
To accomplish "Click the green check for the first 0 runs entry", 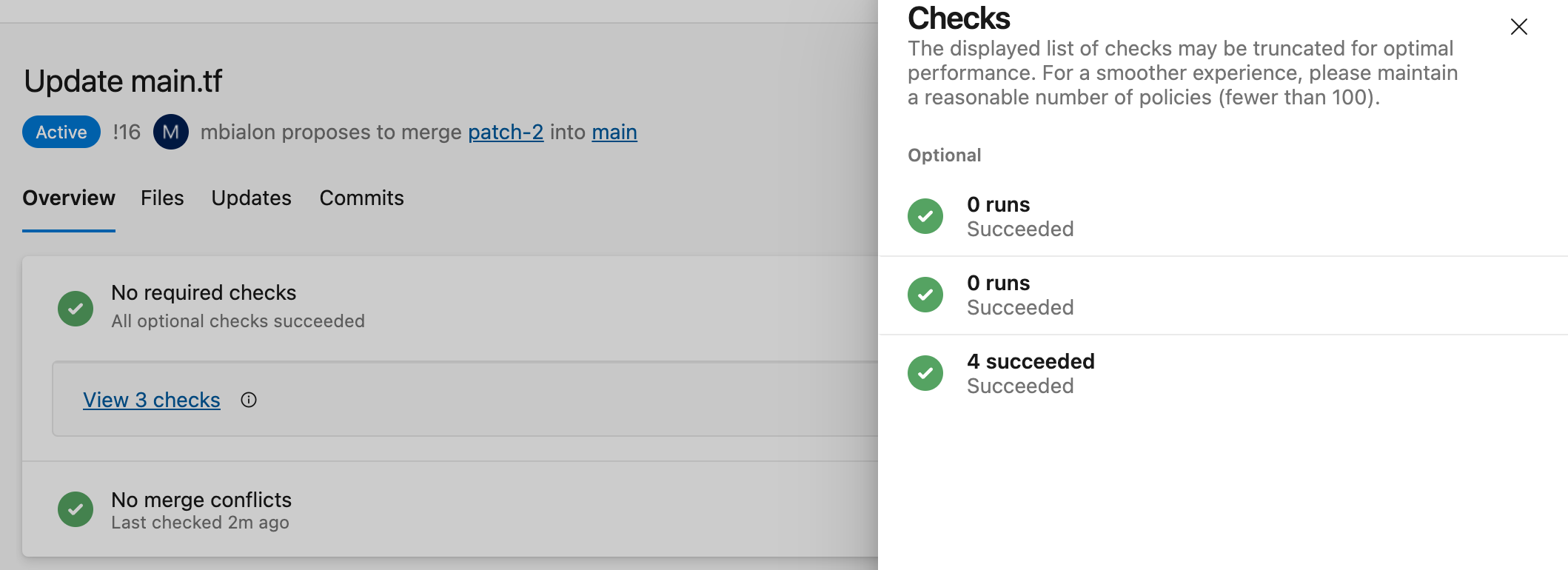I will (925, 216).
